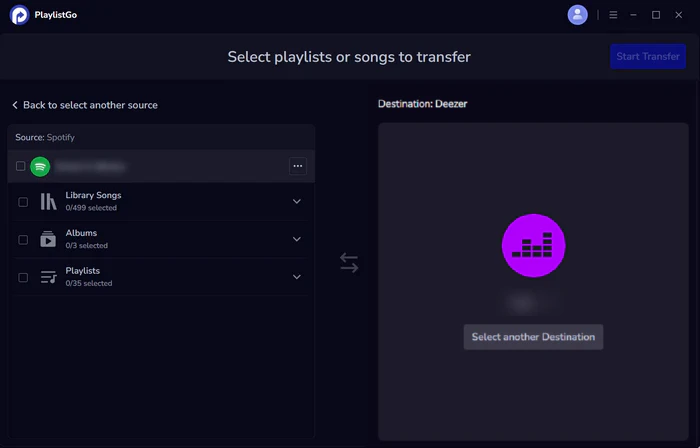Image resolution: width=700 pixels, height=448 pixels.
Task: Click the swap source and destination arrows
Action: pos(349,262)
